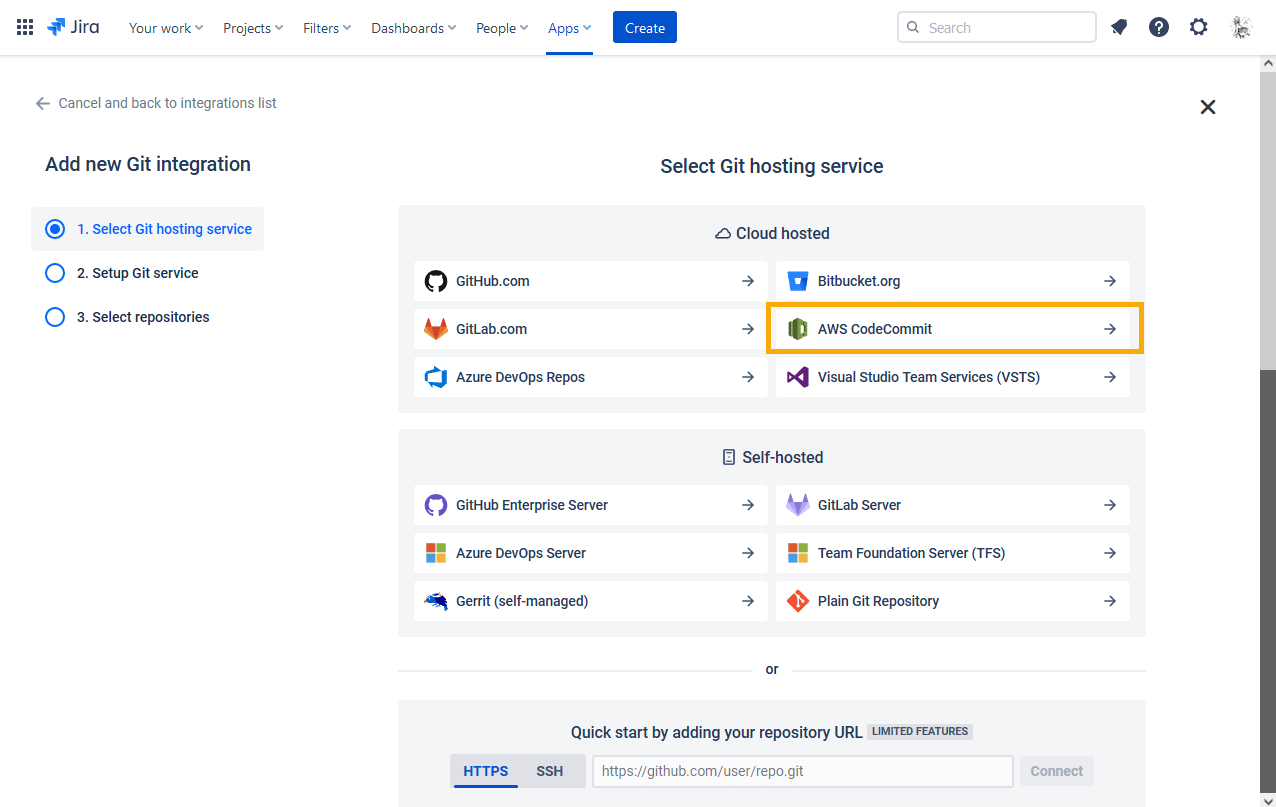Click the Azure DevOps Repos icon
The height and width of the screenshot is (807, 1276).
point(436,377)
